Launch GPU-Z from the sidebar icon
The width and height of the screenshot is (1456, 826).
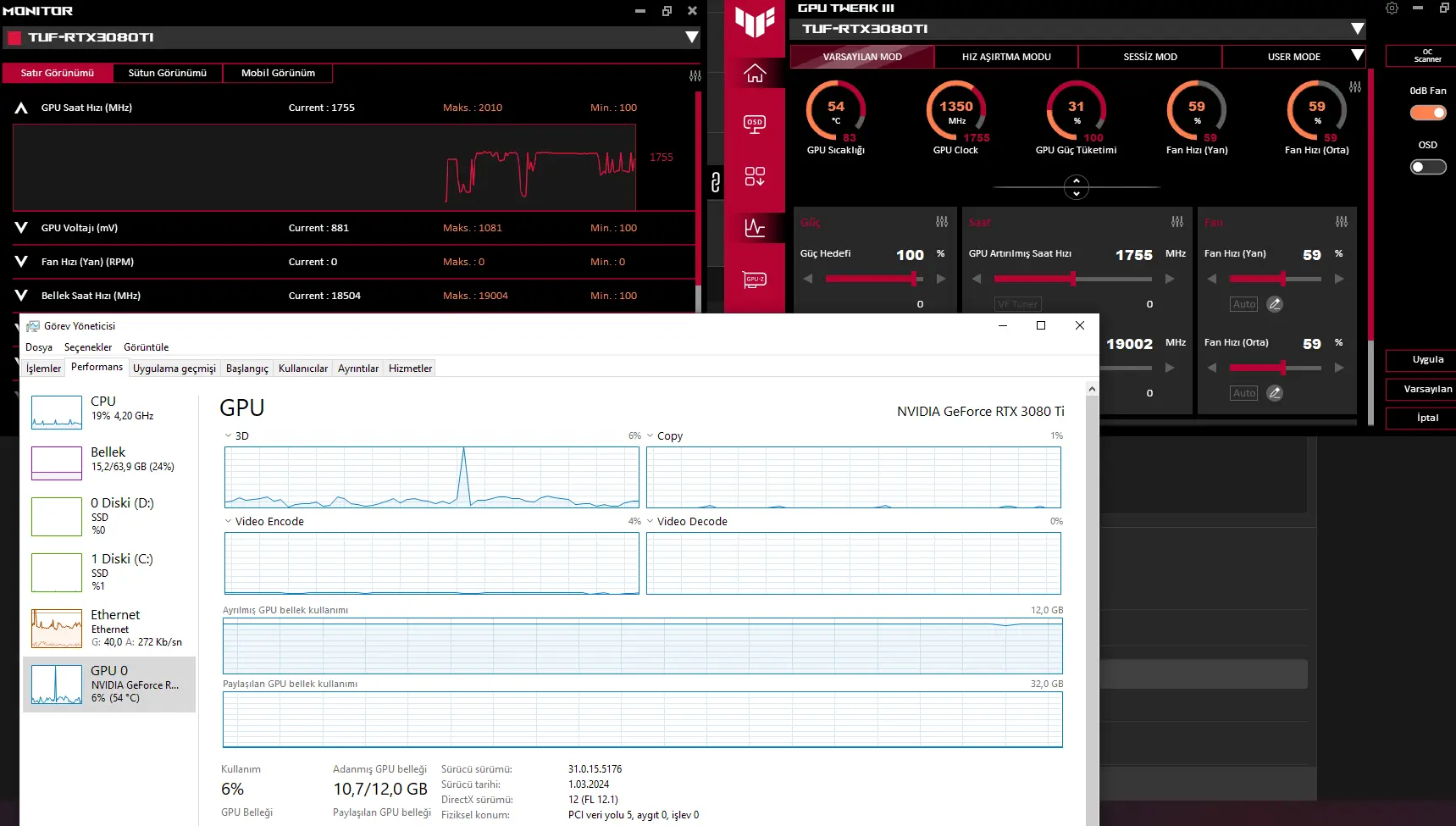click(755, 280)
